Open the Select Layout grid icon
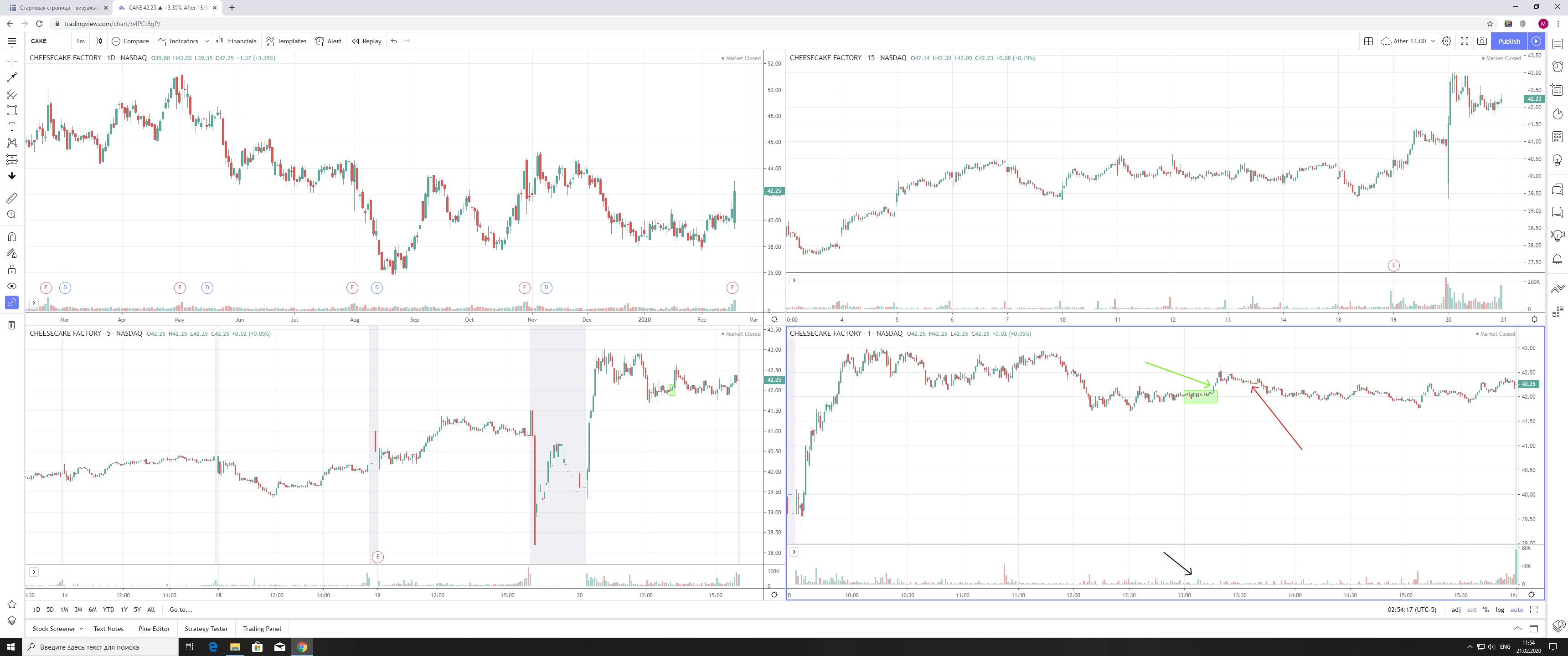The width and height of the screenshot is (1568, 656). point(1368,41)
